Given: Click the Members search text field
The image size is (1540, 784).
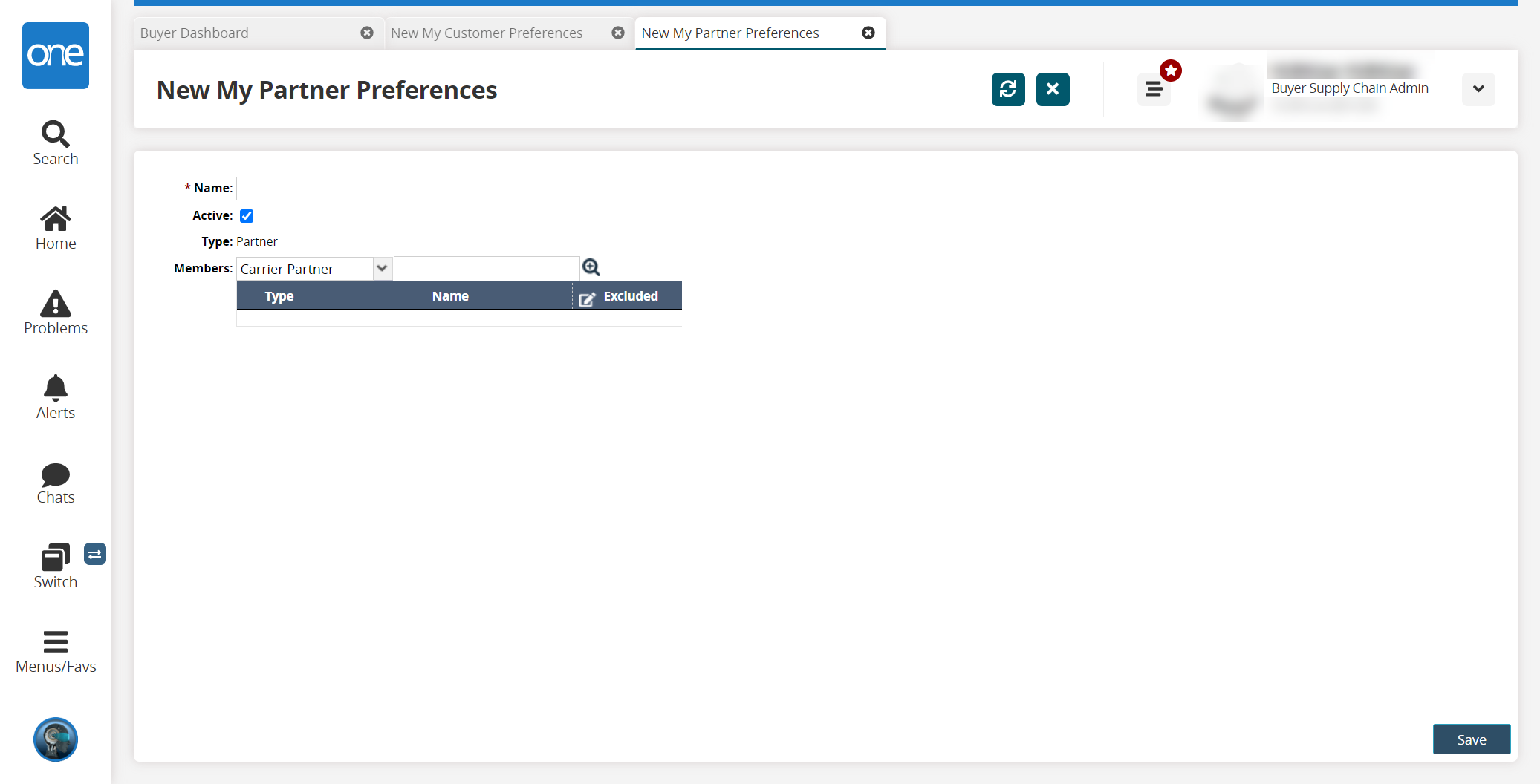Looking at the screenshot, I should tap(487, 268).
